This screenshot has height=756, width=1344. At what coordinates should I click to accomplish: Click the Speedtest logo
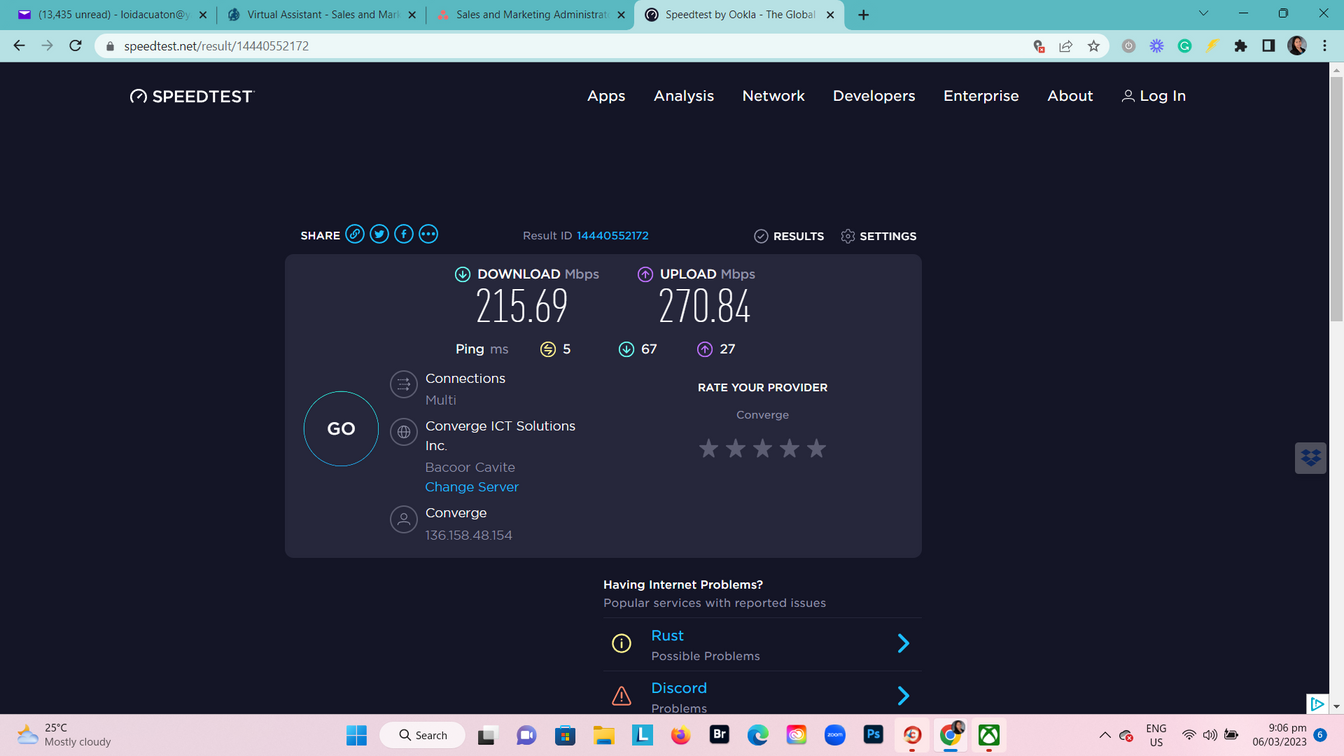(x=192, y=96)
